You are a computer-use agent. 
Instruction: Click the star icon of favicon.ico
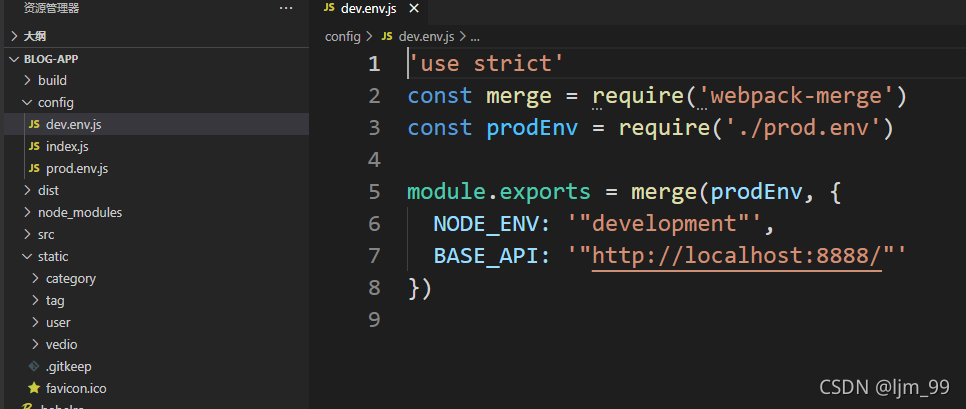pyautogui.click(x=34, y=388)
